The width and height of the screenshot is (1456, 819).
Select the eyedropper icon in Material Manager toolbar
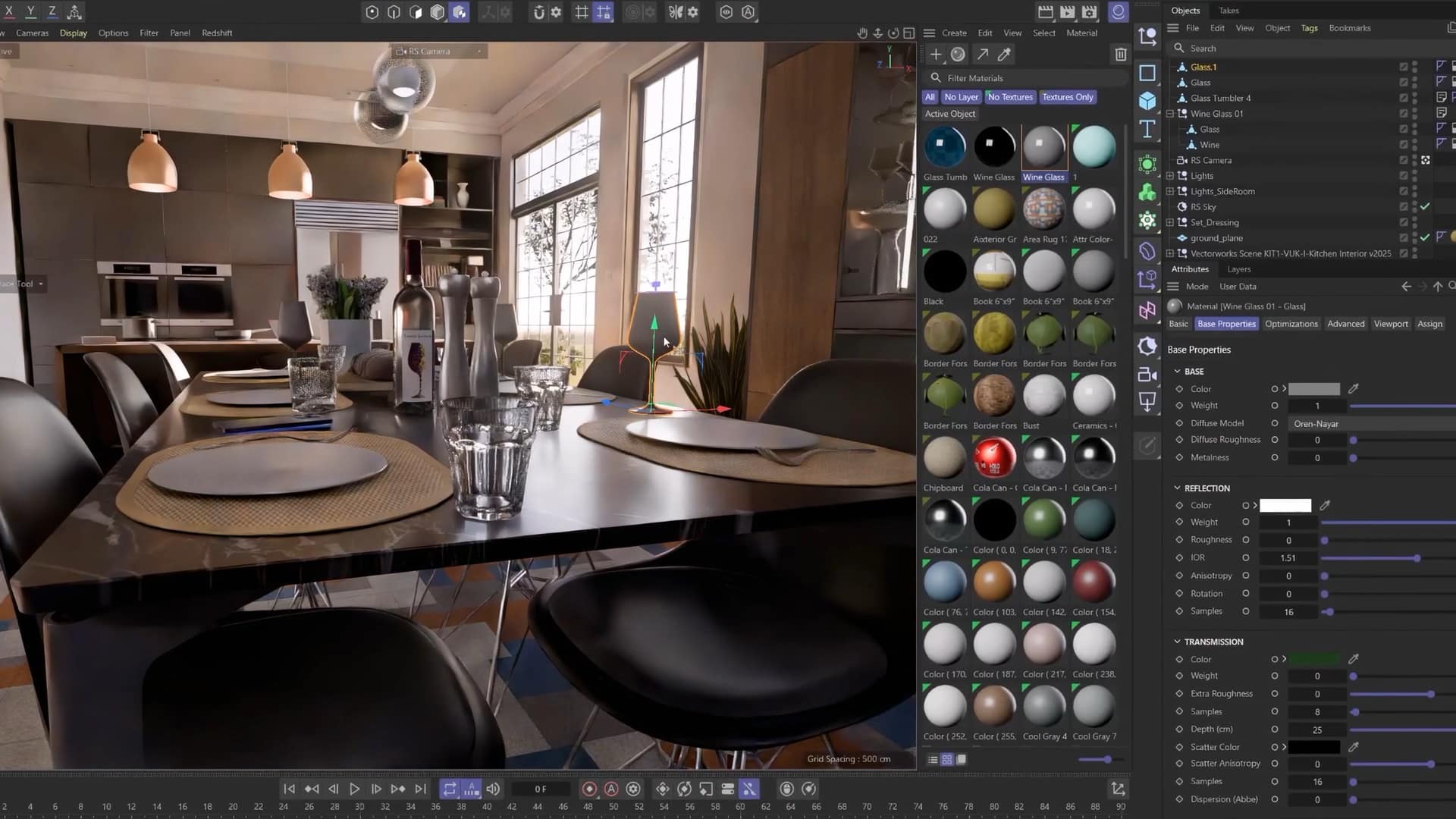pyautogui.click(x=1004, y=54)
